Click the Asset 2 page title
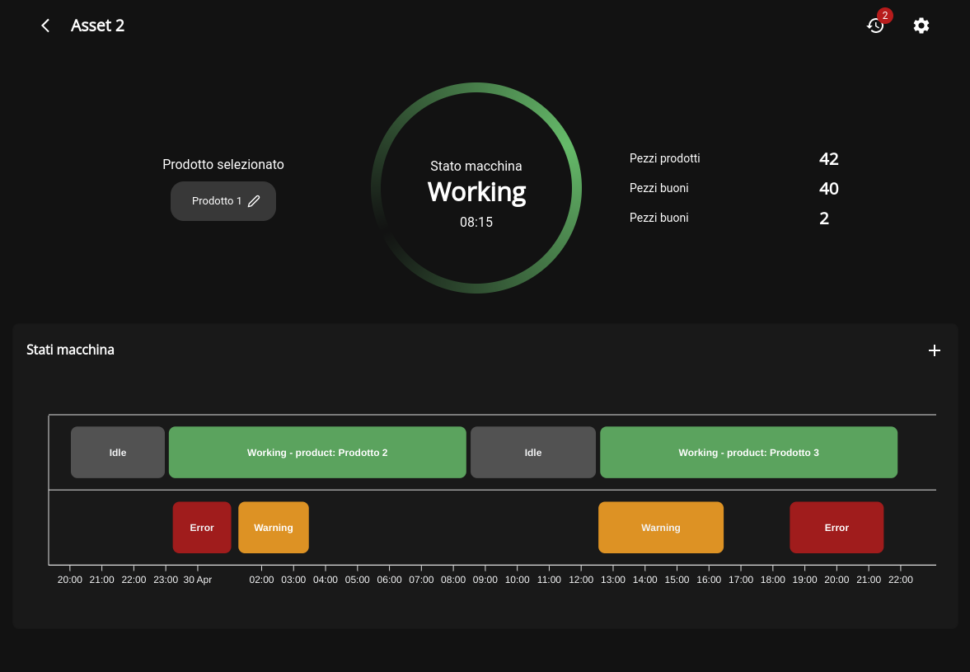This screenshot has height=672, width=970. tap(98, 25)
